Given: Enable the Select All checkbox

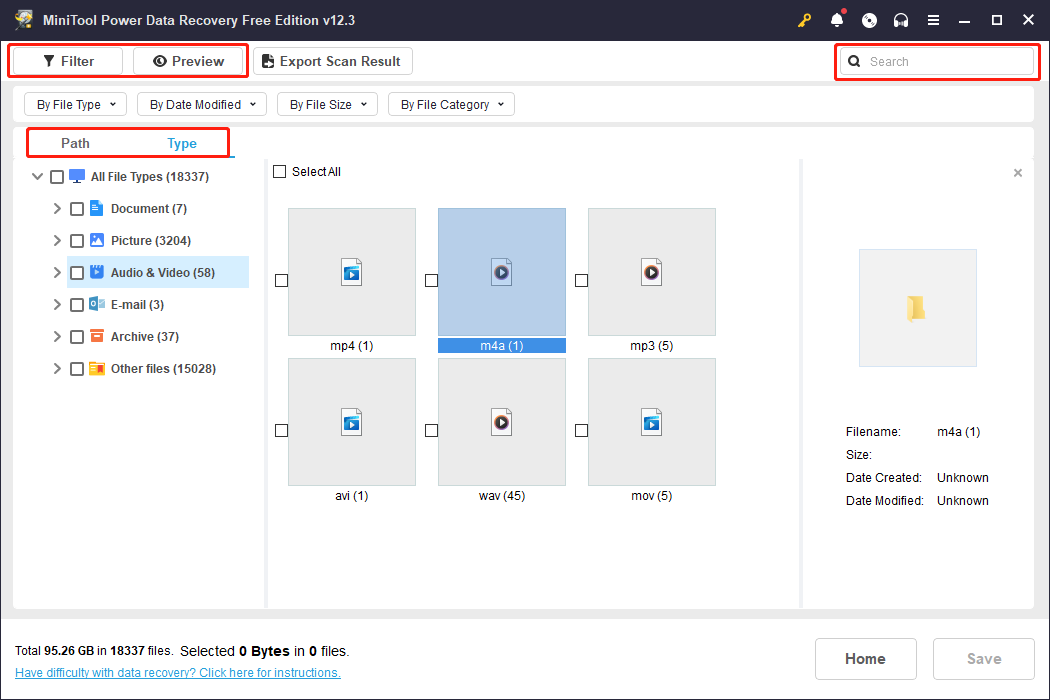Looking at the screenshot, I should click(280, 171).
